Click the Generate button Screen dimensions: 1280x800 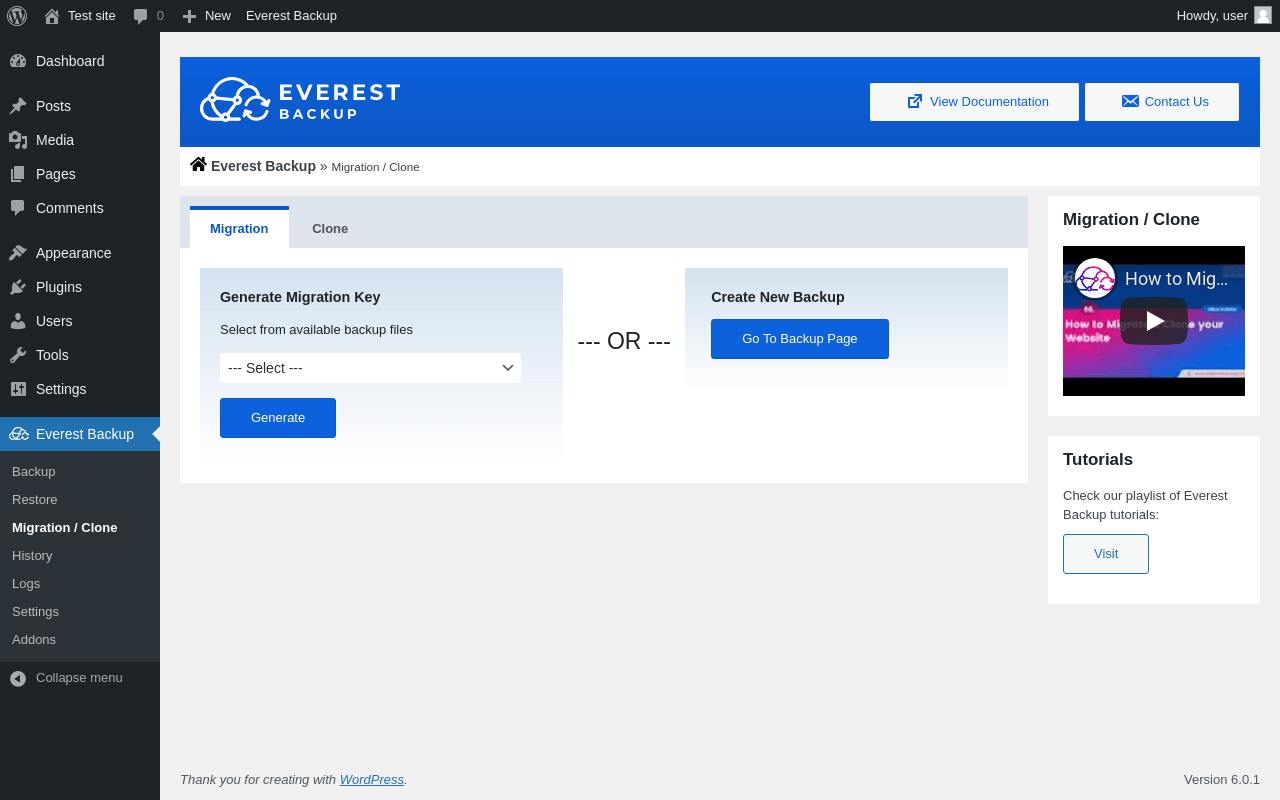pos(278,418)
